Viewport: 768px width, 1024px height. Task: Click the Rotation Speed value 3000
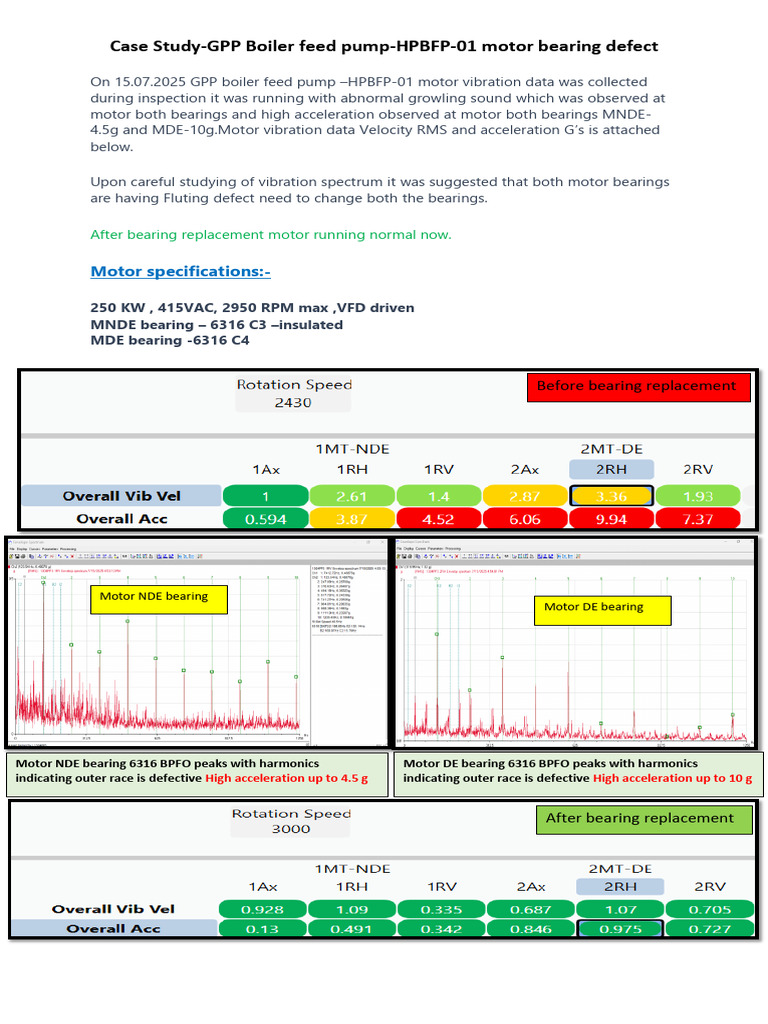(291, 829)
